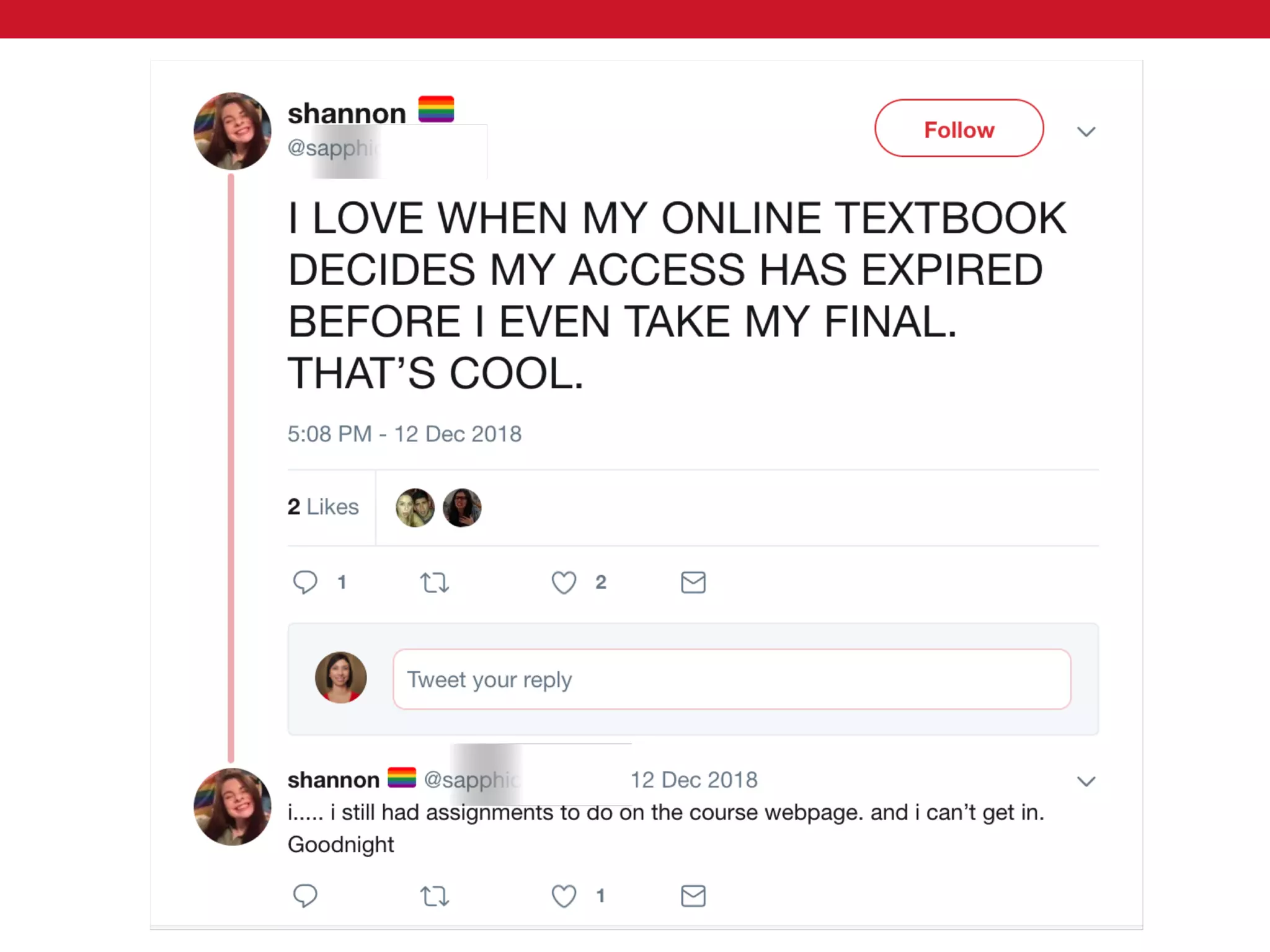Open the 2 Likes list
This screenshot has height=952, width=1270.
coord(323,507)
